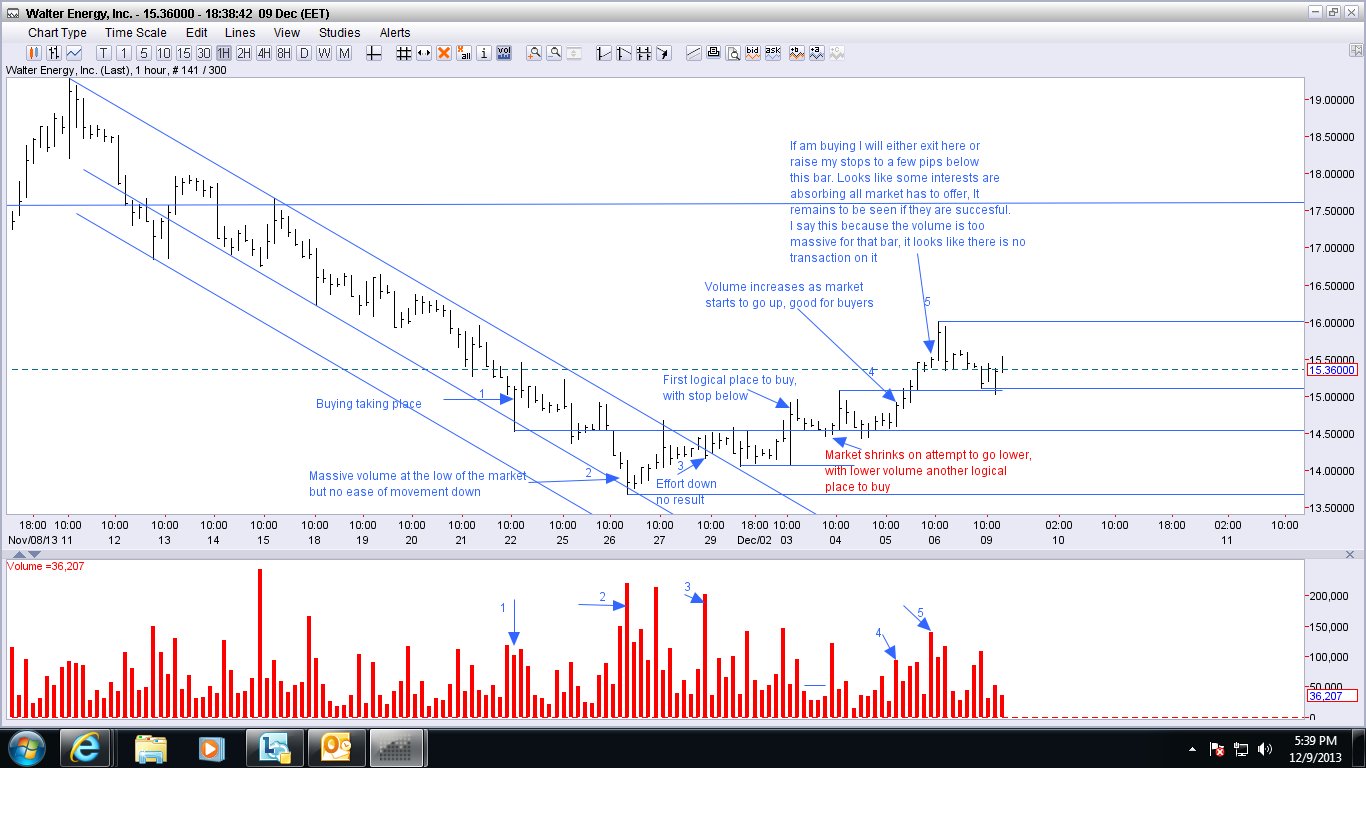1366x819 pixels.
Task: Click the down triangle on the panel divider
Action: tap(35, 554)
